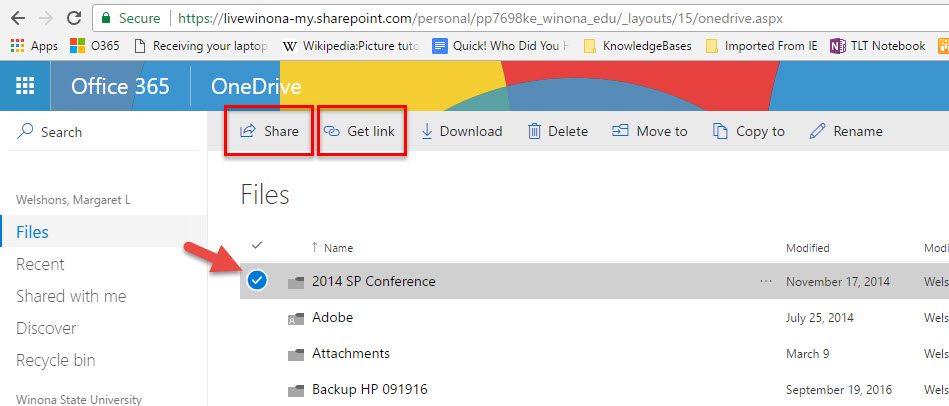Click the Get link toolbar button
Viewport: 949px width, 406px height.
(x=361, y=131)
